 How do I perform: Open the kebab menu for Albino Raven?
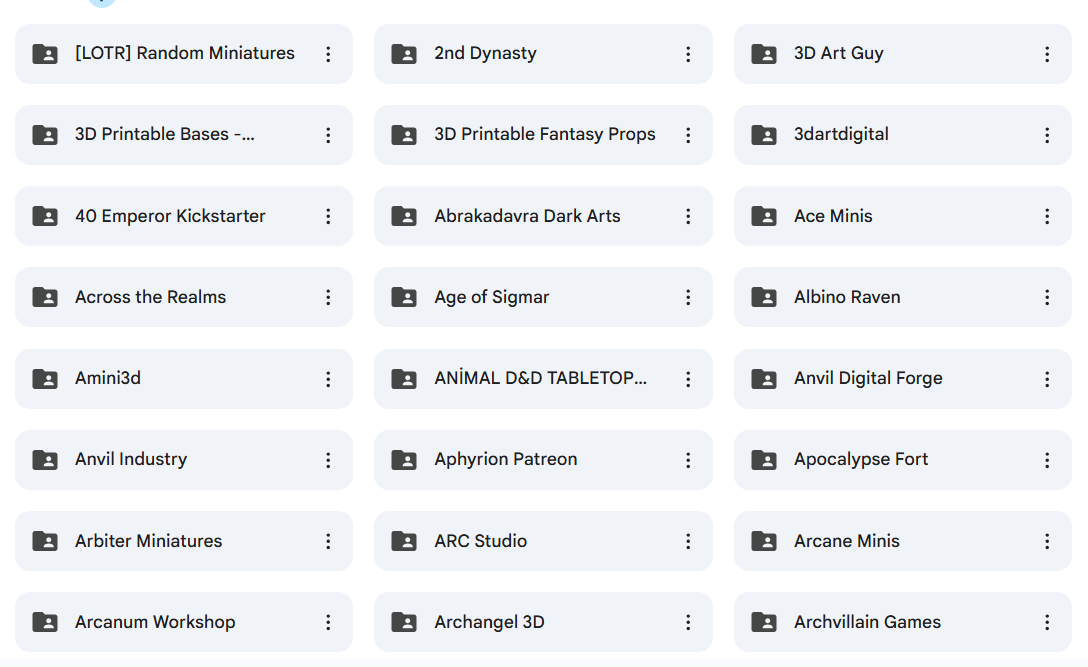tap(1047, 298)
